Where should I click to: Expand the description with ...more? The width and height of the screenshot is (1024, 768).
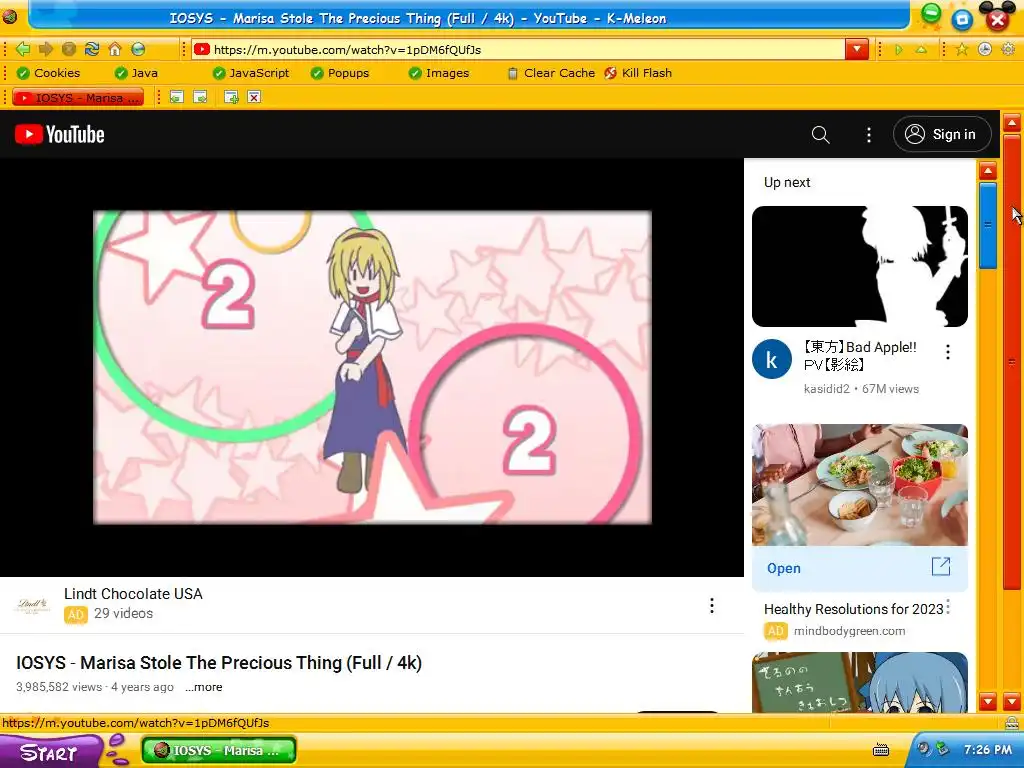(x=204, y=687)
